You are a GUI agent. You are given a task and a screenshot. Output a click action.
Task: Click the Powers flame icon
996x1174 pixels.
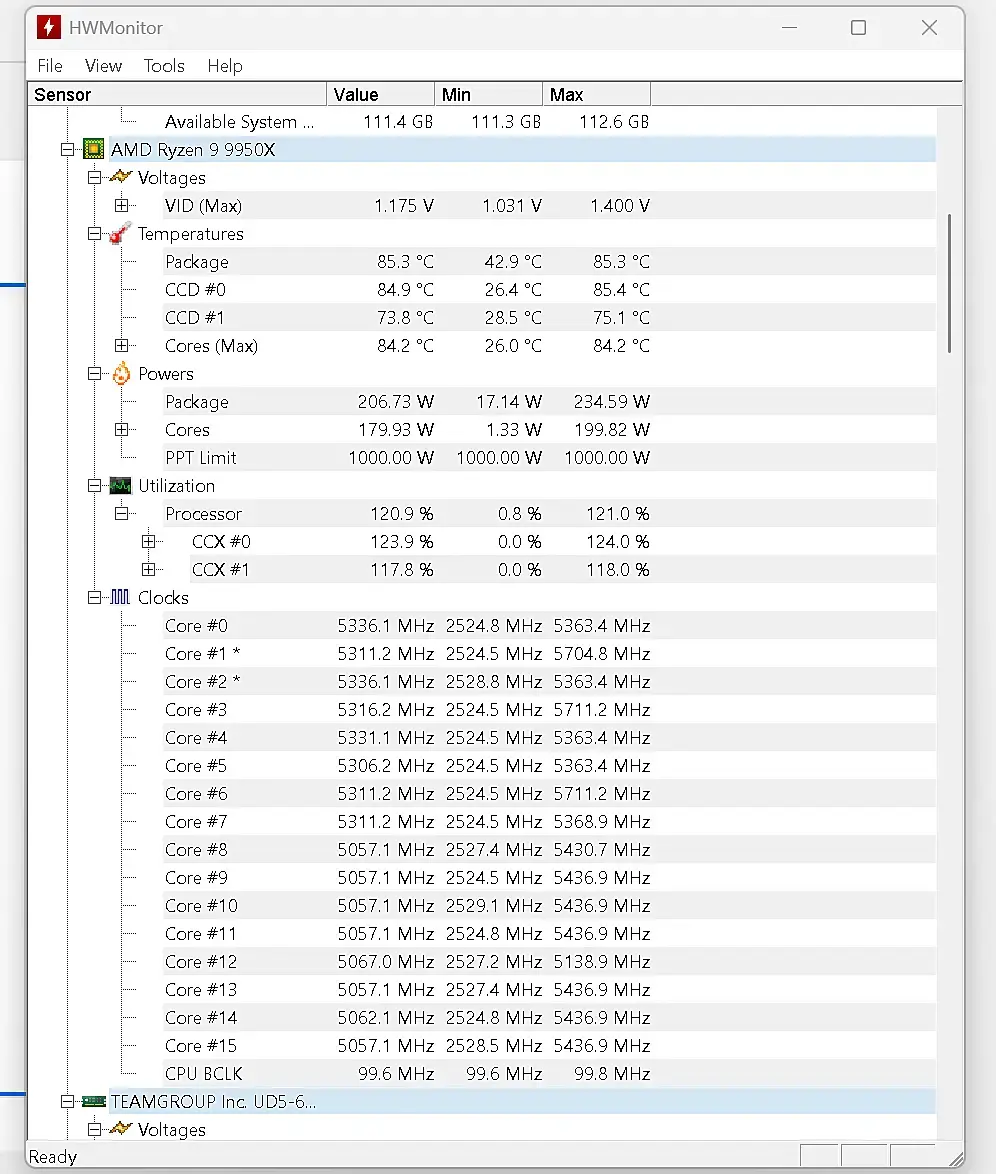(121, 374)
